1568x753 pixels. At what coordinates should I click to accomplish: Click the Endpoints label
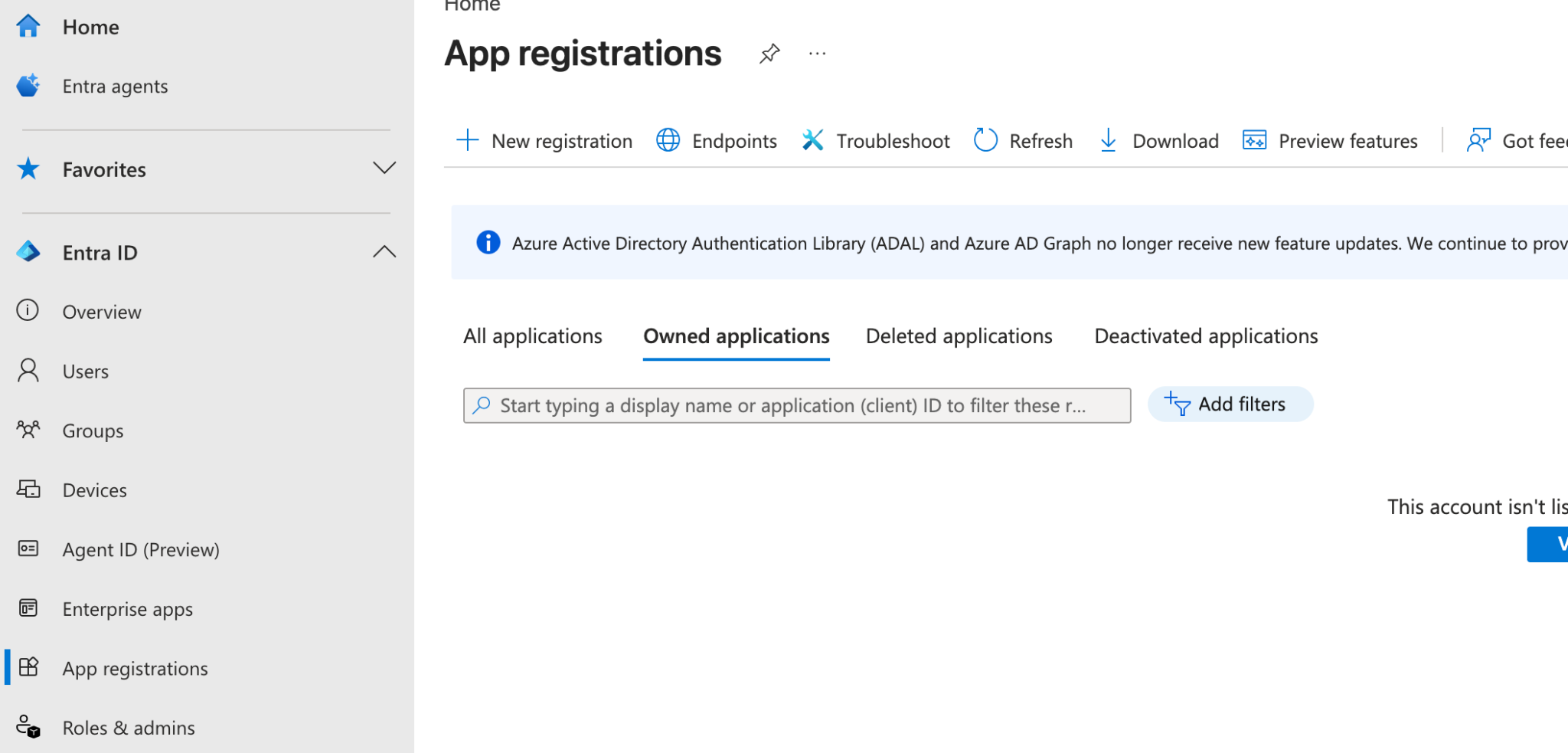734,141
